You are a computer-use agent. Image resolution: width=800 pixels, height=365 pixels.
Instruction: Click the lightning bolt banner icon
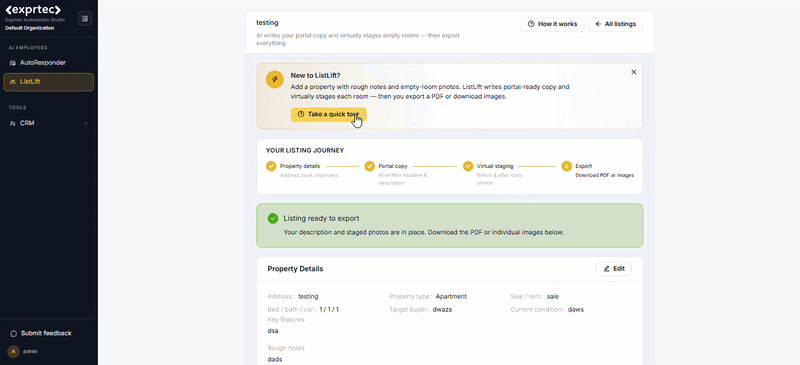click(274, 80)
